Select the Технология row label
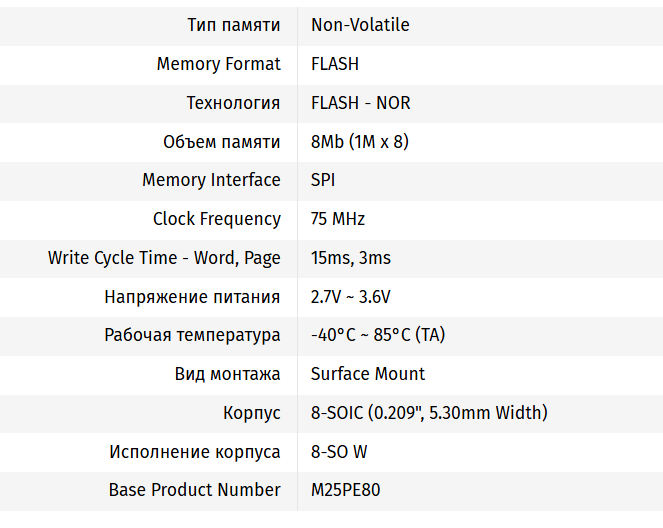The height and width of the screenshot is (528, 663). click(x=233, y=103)
